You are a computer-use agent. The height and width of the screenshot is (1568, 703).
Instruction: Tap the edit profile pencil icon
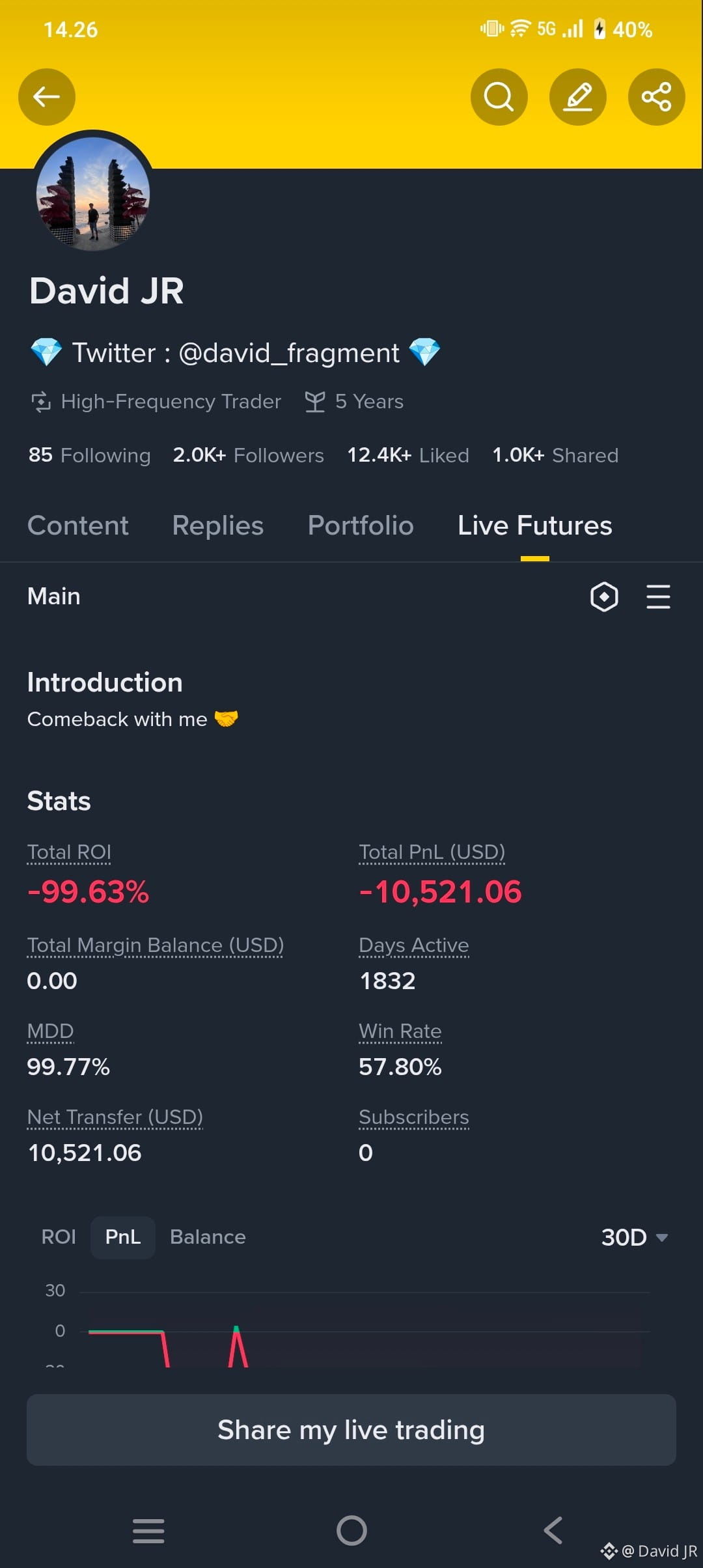point(578,97)
